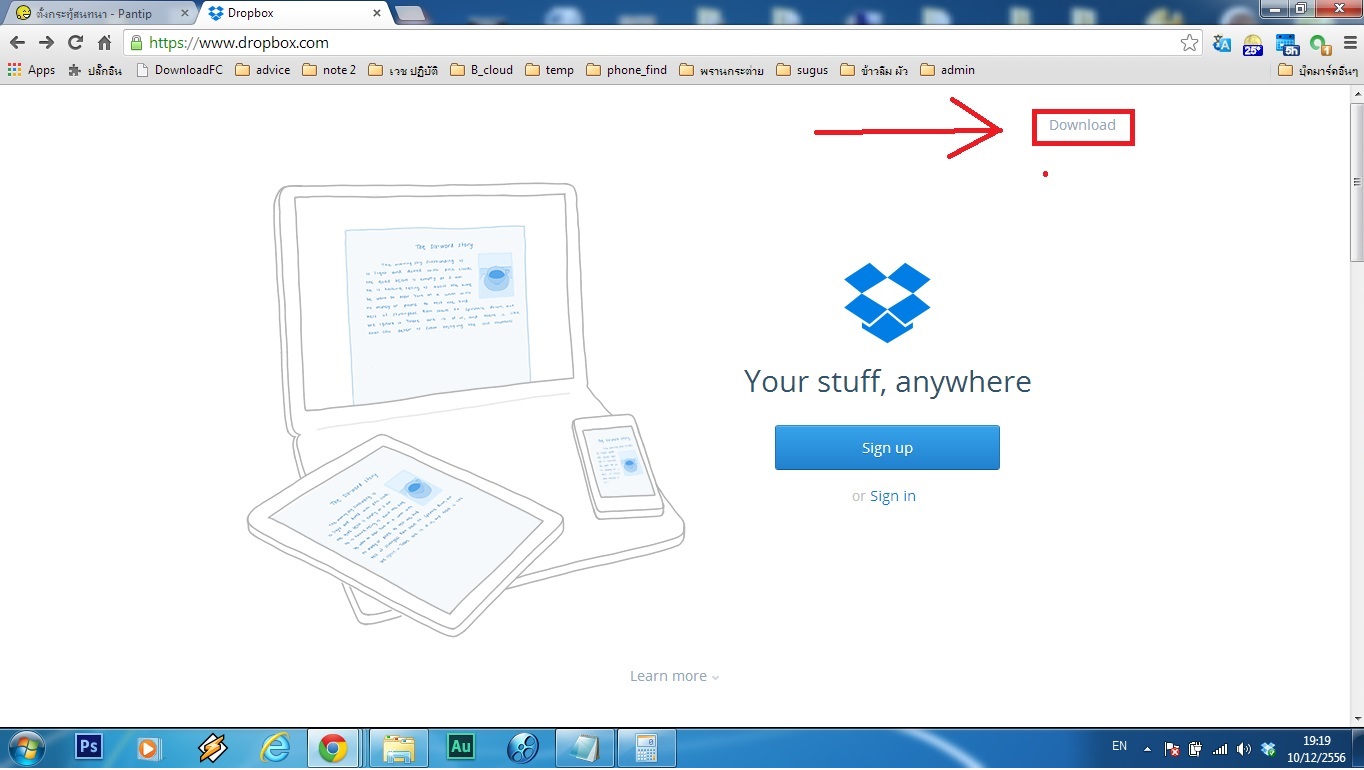Open the B_cloud bookmarks folder
This screenshot has width=1364, height=770.
[x=481, y=70]
